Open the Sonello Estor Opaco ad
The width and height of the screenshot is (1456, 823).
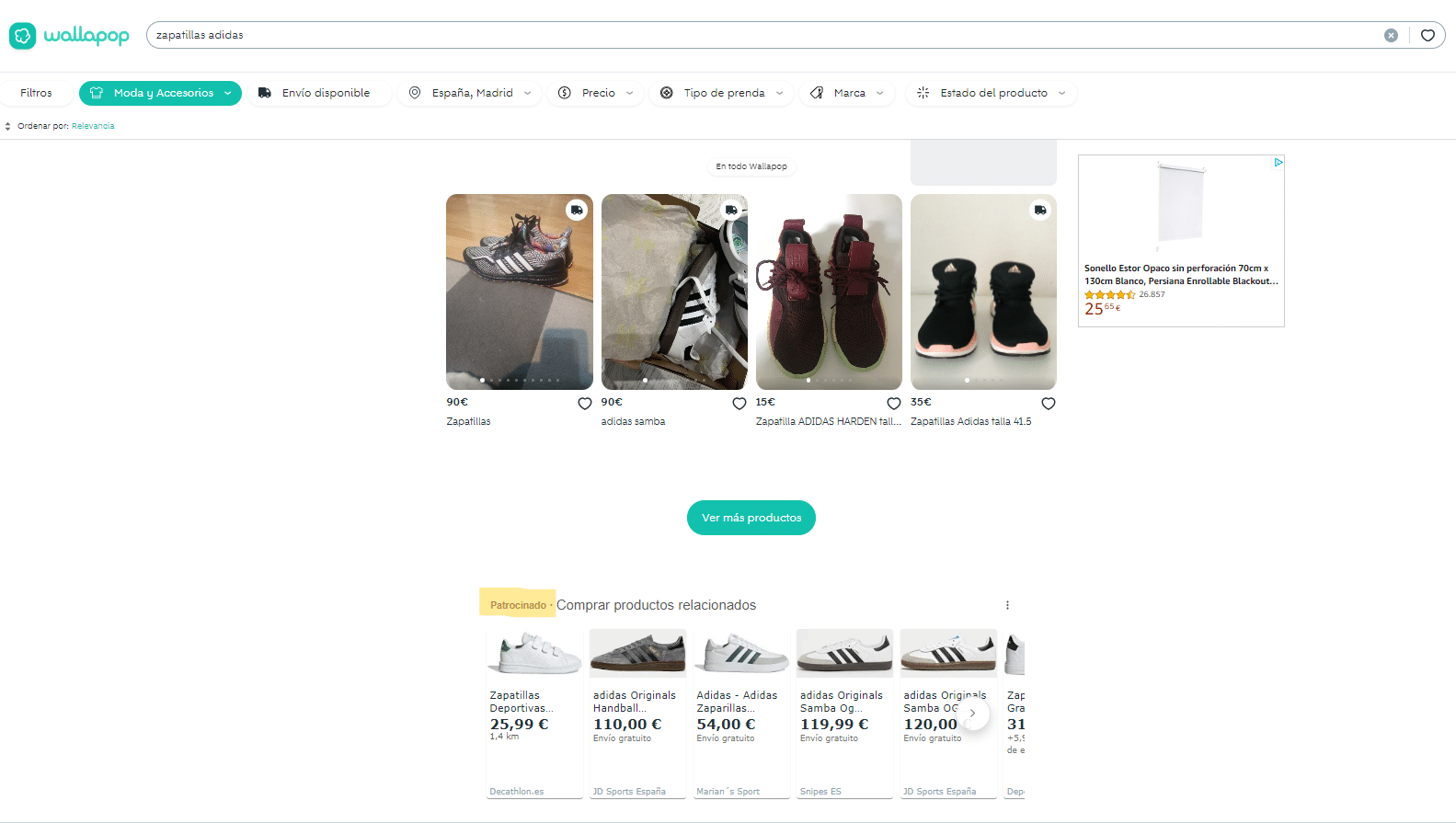tap(1181, 241)
